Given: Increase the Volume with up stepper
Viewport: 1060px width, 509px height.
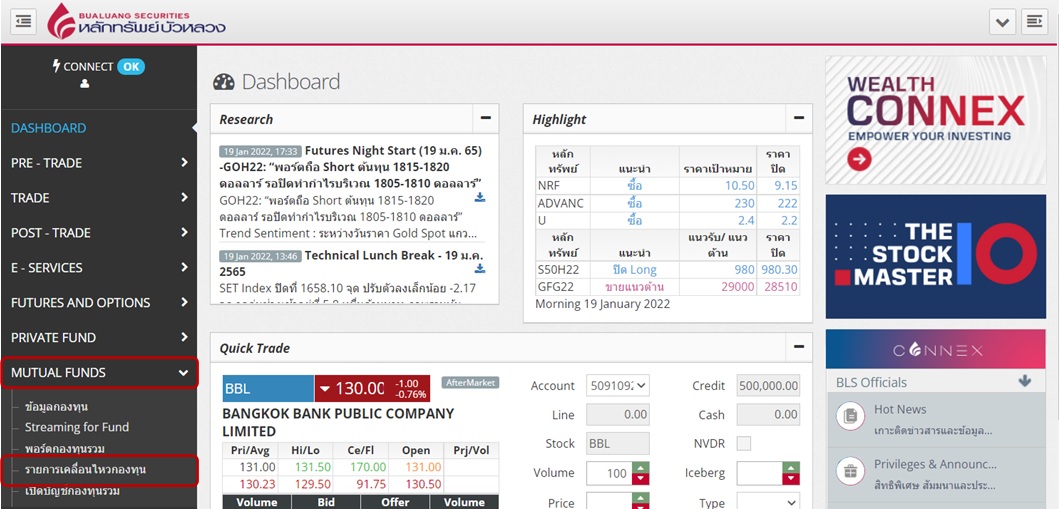Looking at the screenshot, I should point(641,467).
